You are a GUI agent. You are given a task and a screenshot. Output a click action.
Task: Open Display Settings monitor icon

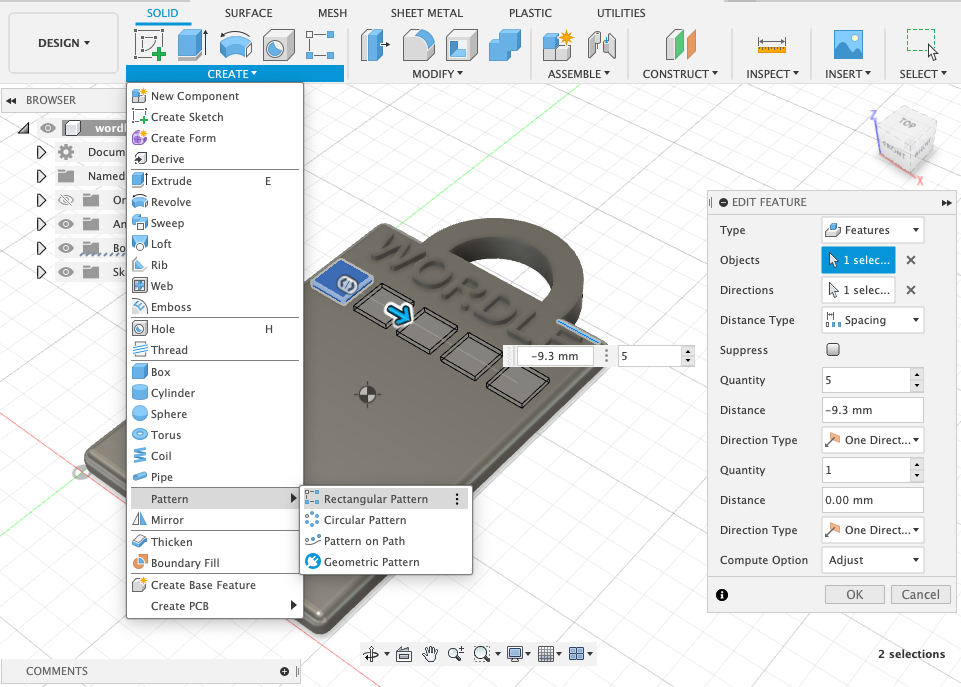coord(515,655)
